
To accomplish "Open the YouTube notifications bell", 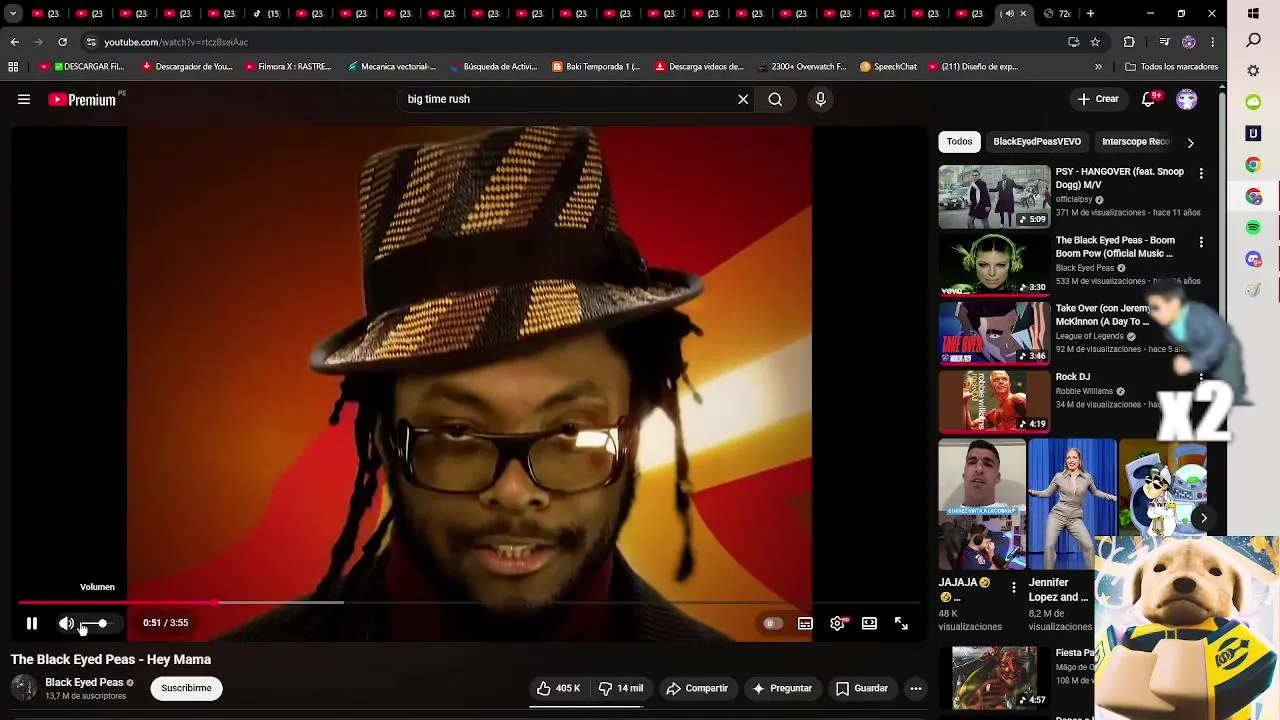I will (1149, 99).
